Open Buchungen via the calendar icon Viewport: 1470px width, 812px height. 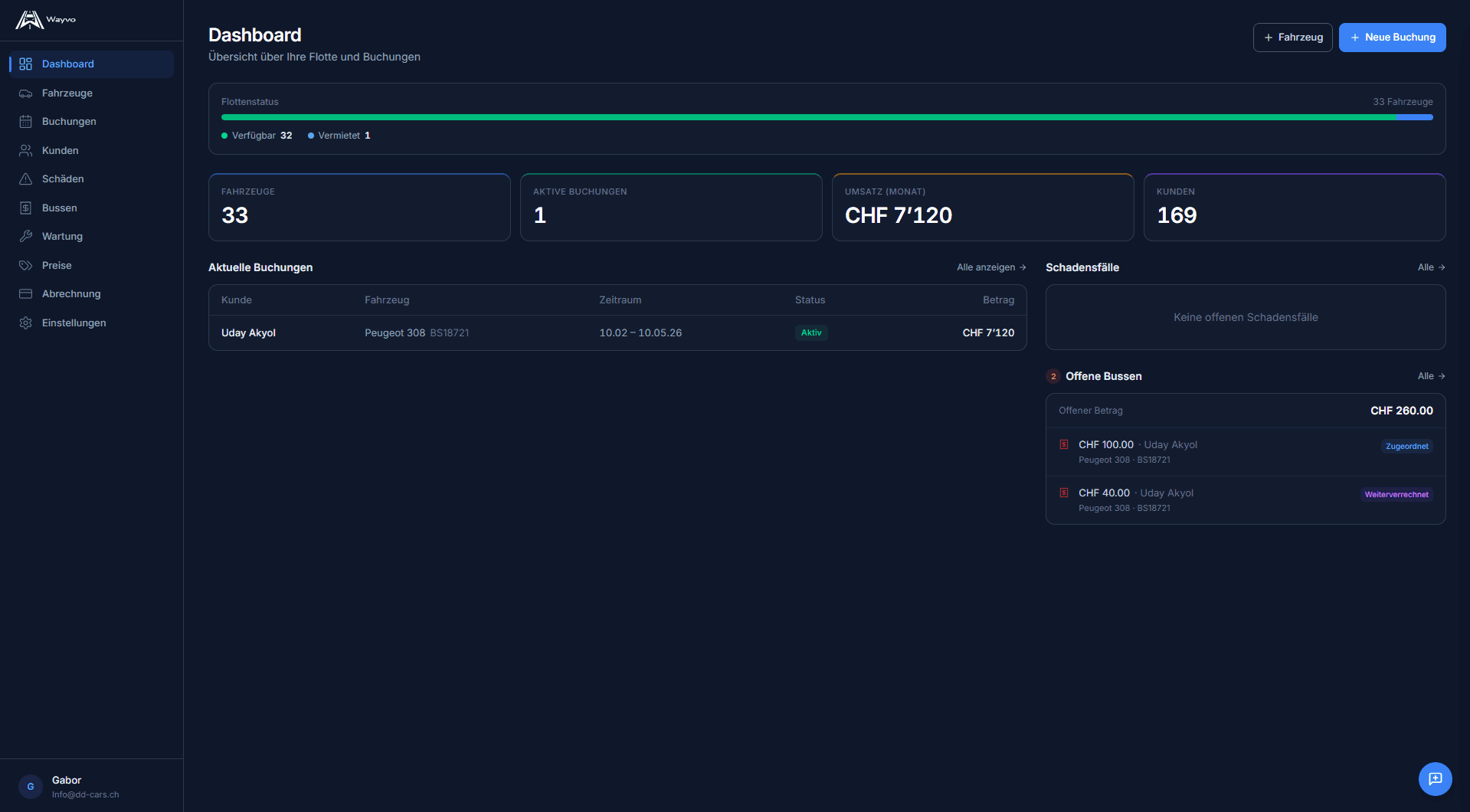[25, 122]
